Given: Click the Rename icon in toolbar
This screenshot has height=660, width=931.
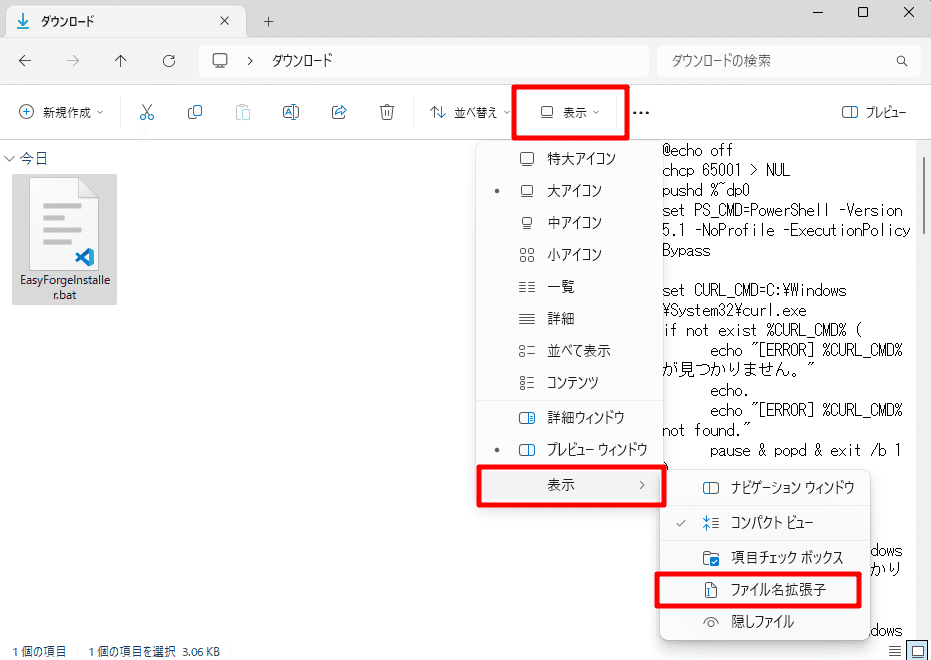Looking at the screenshot, I should click(x=291, y=112).
